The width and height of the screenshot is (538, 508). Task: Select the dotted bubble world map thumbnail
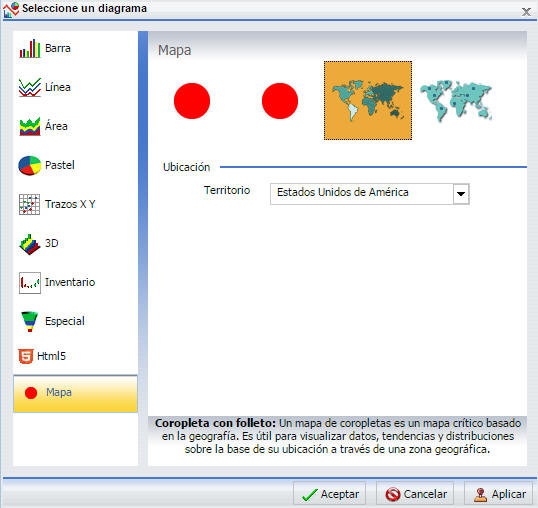click(x=456, y=101)
